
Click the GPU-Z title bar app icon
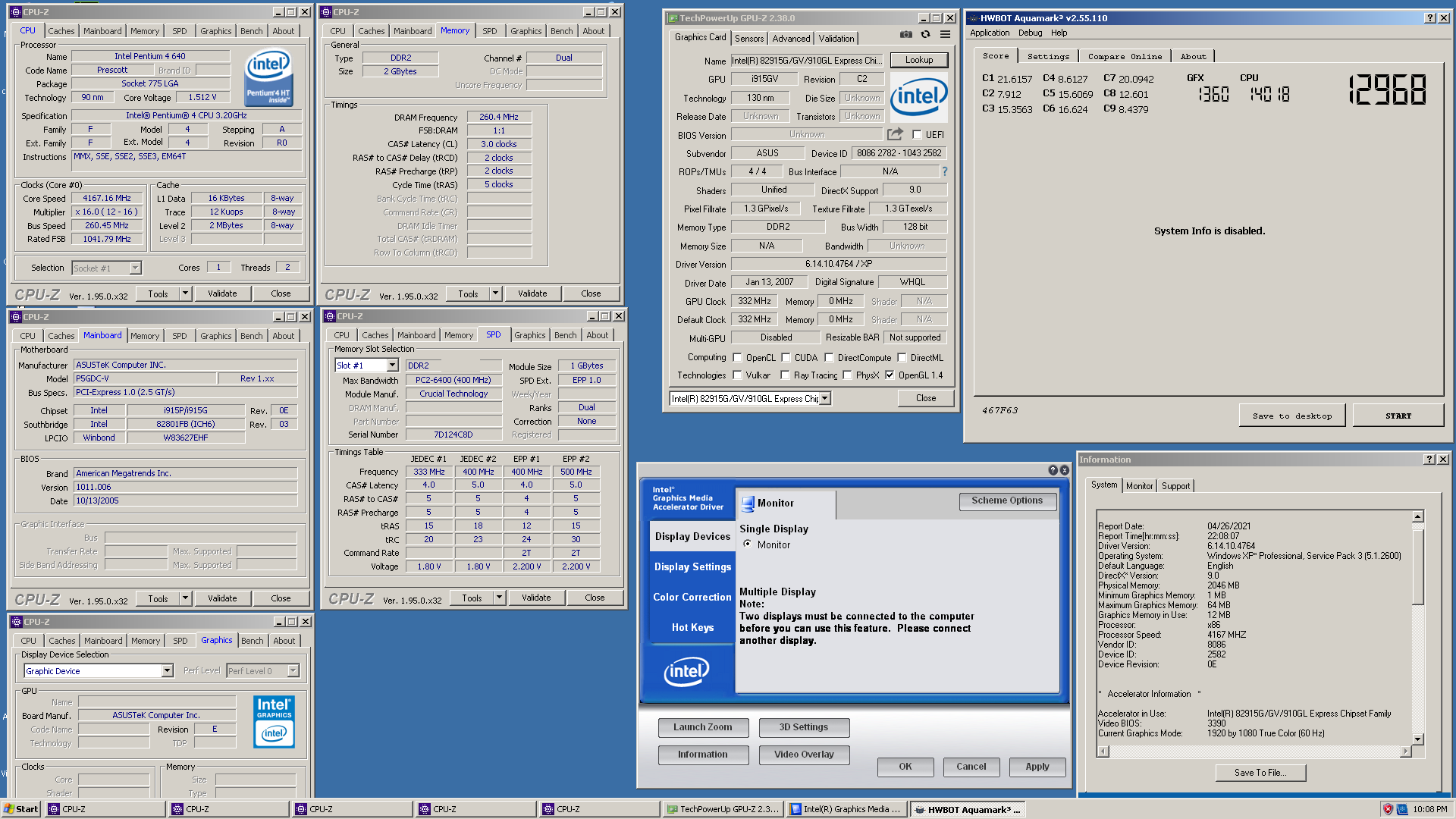pos(672,18)
